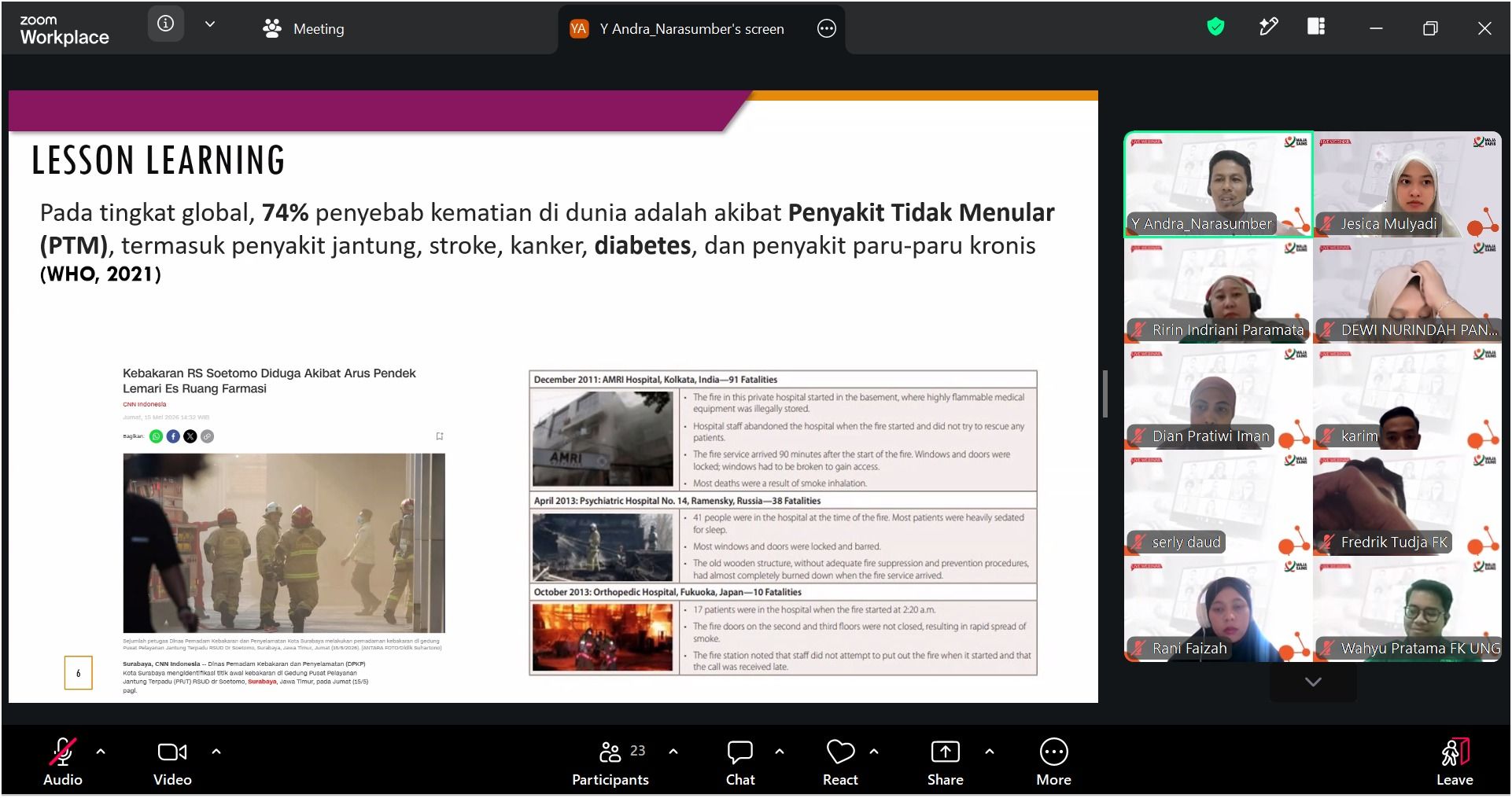Click the Zoom Workplace logo
Image resolution: width=1512 pixels, height=798 pixels.
[x=64, y=30]
